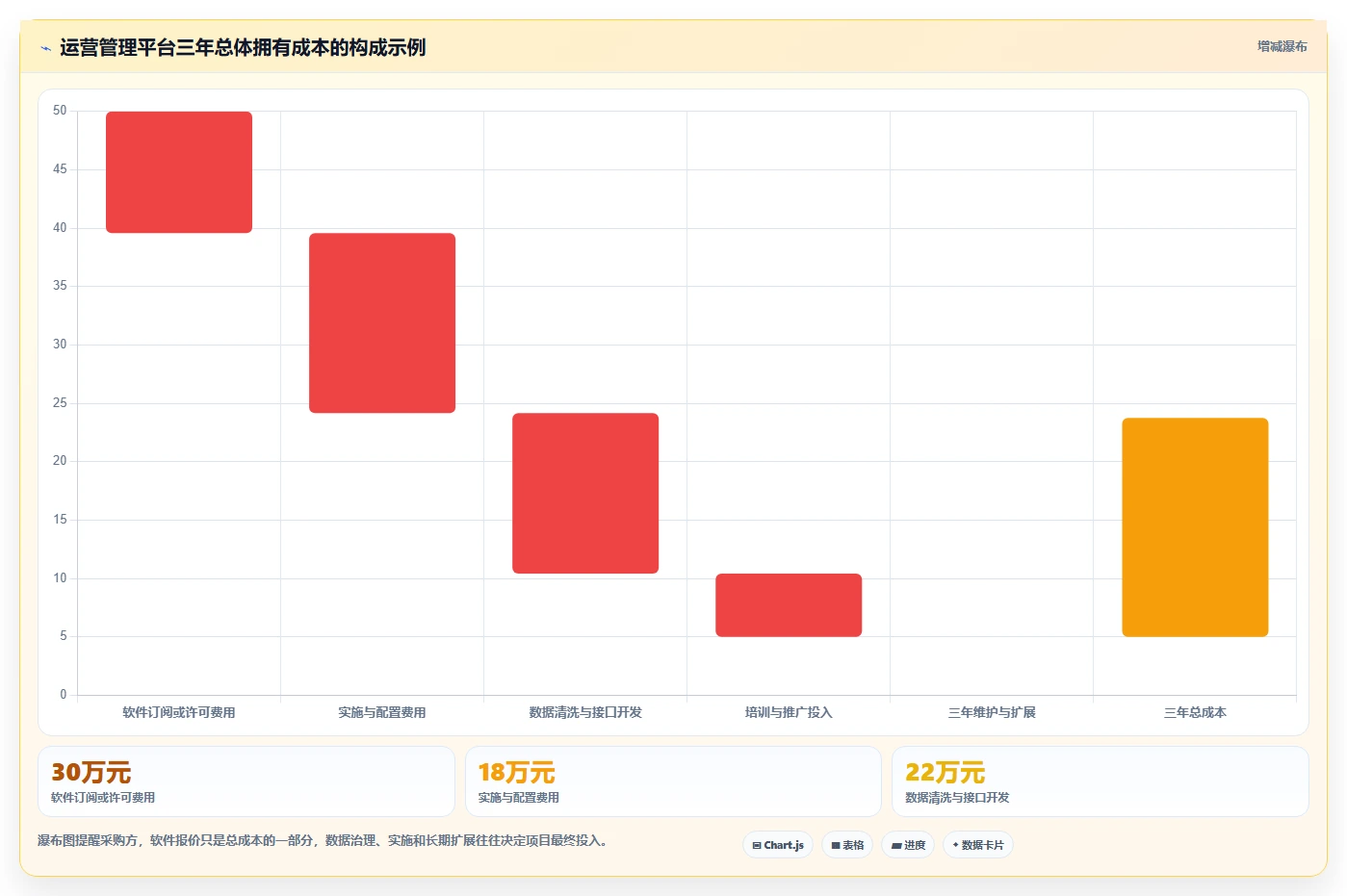
Task: Click the y-axis value 0
Action: pos(64,695)
